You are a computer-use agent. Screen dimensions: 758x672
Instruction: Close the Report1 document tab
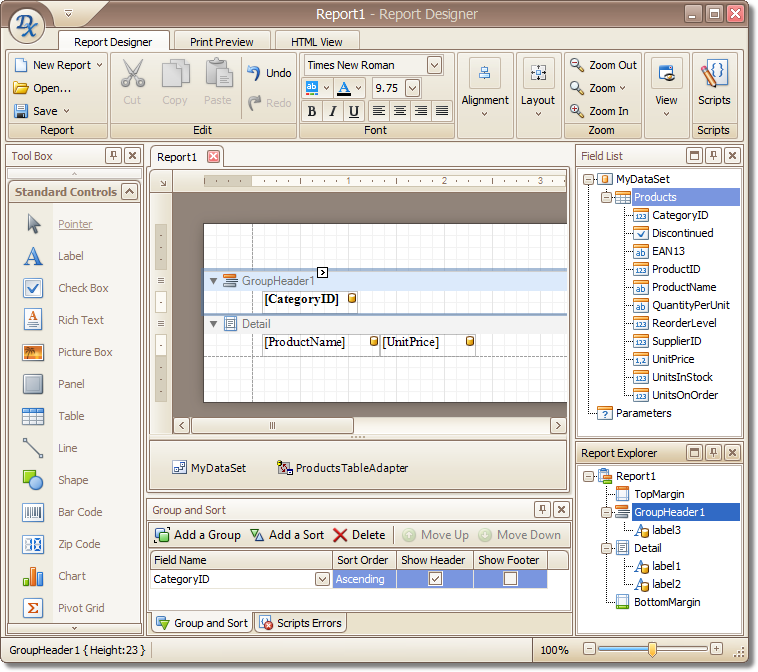213,157
